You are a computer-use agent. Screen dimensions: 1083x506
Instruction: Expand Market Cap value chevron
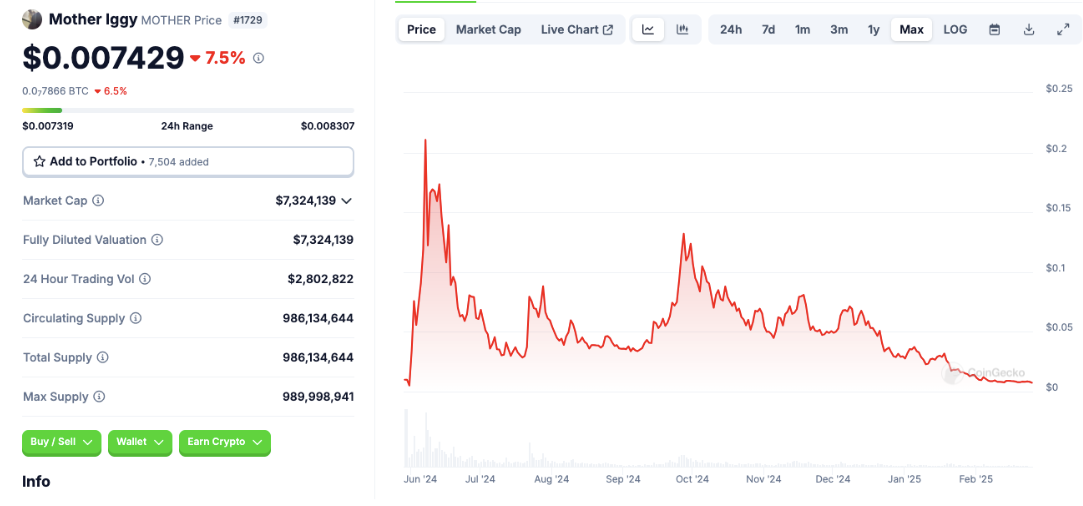point(347,201)
